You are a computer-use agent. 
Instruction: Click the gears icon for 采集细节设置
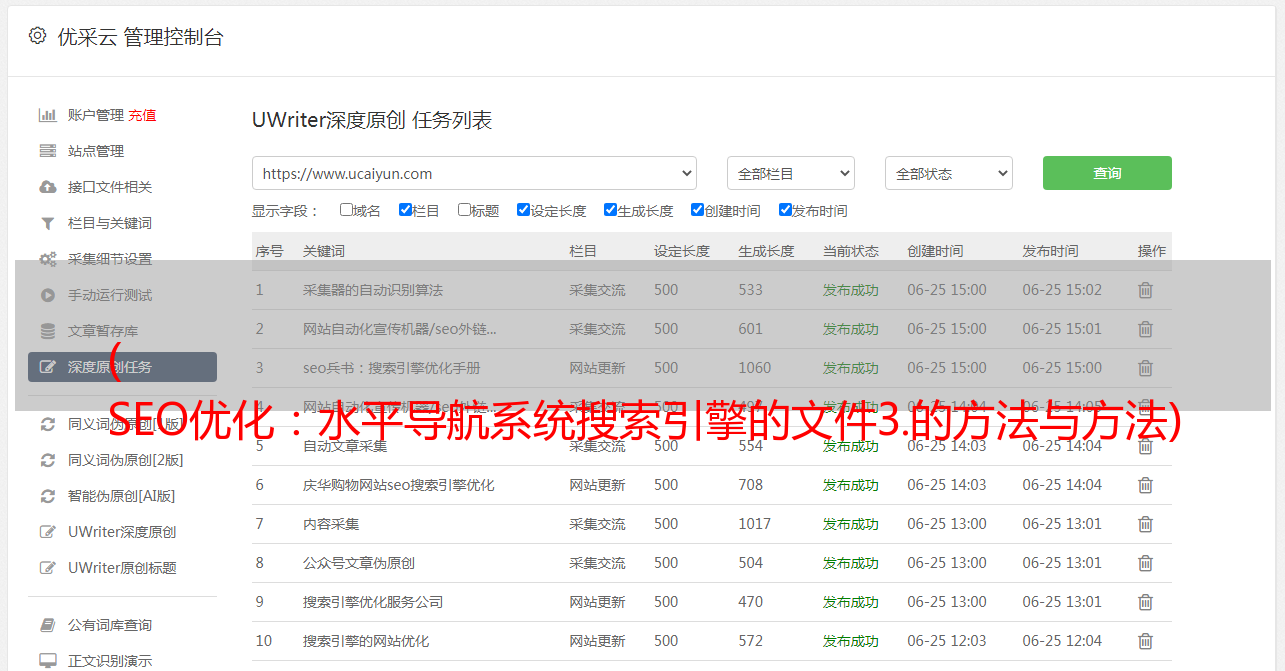[47, 259]
